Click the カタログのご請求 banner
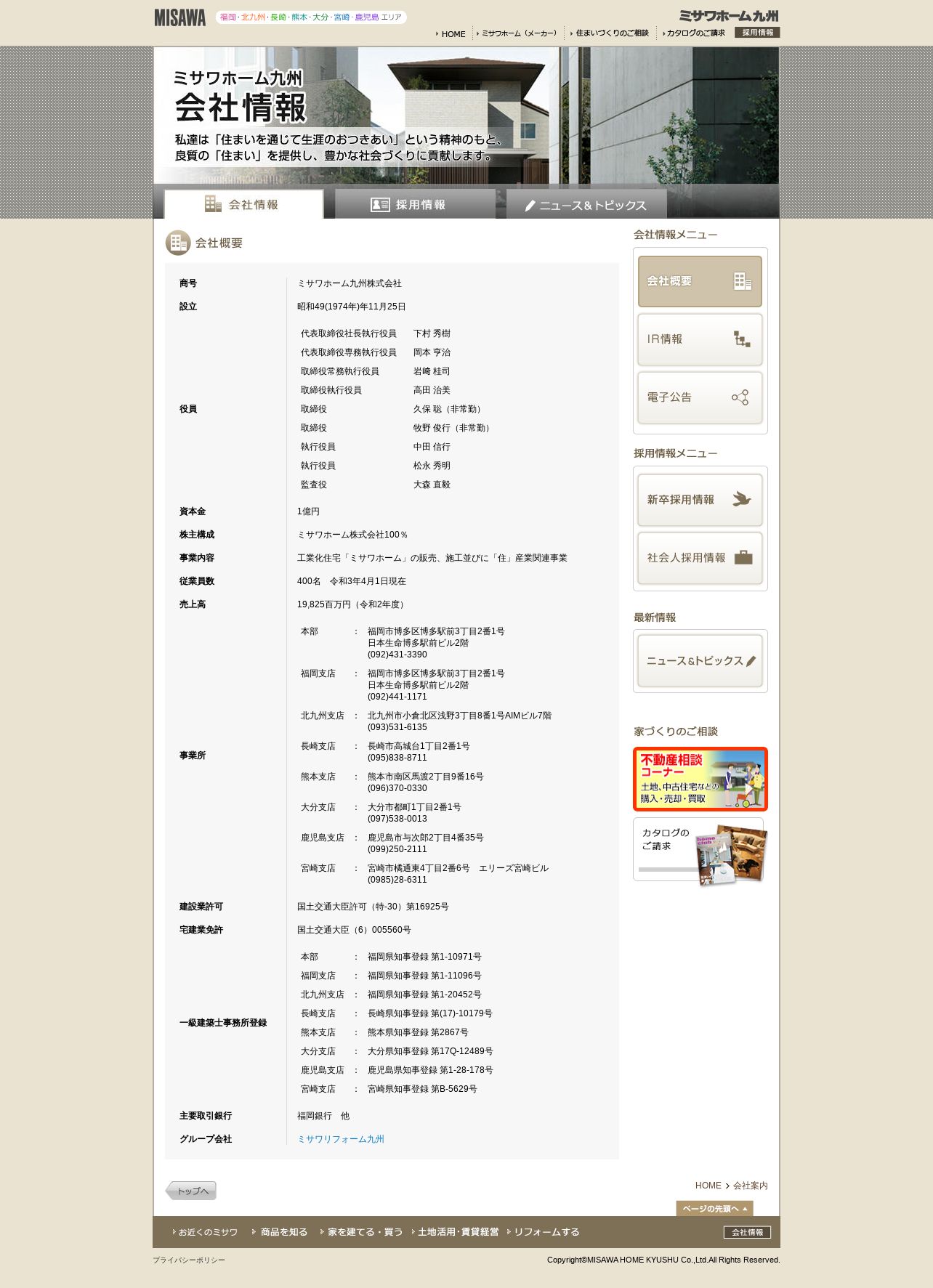 (700, 851)
